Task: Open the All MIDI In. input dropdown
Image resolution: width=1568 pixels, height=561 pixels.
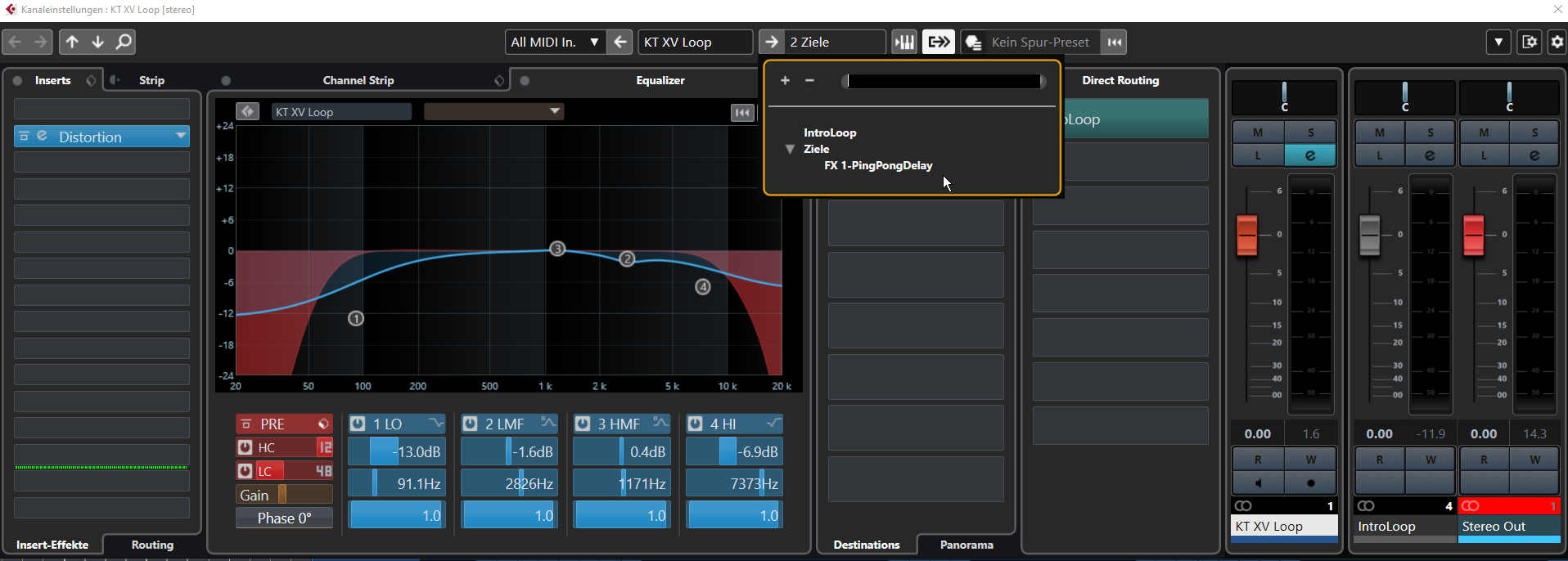Action: (594, 42)
